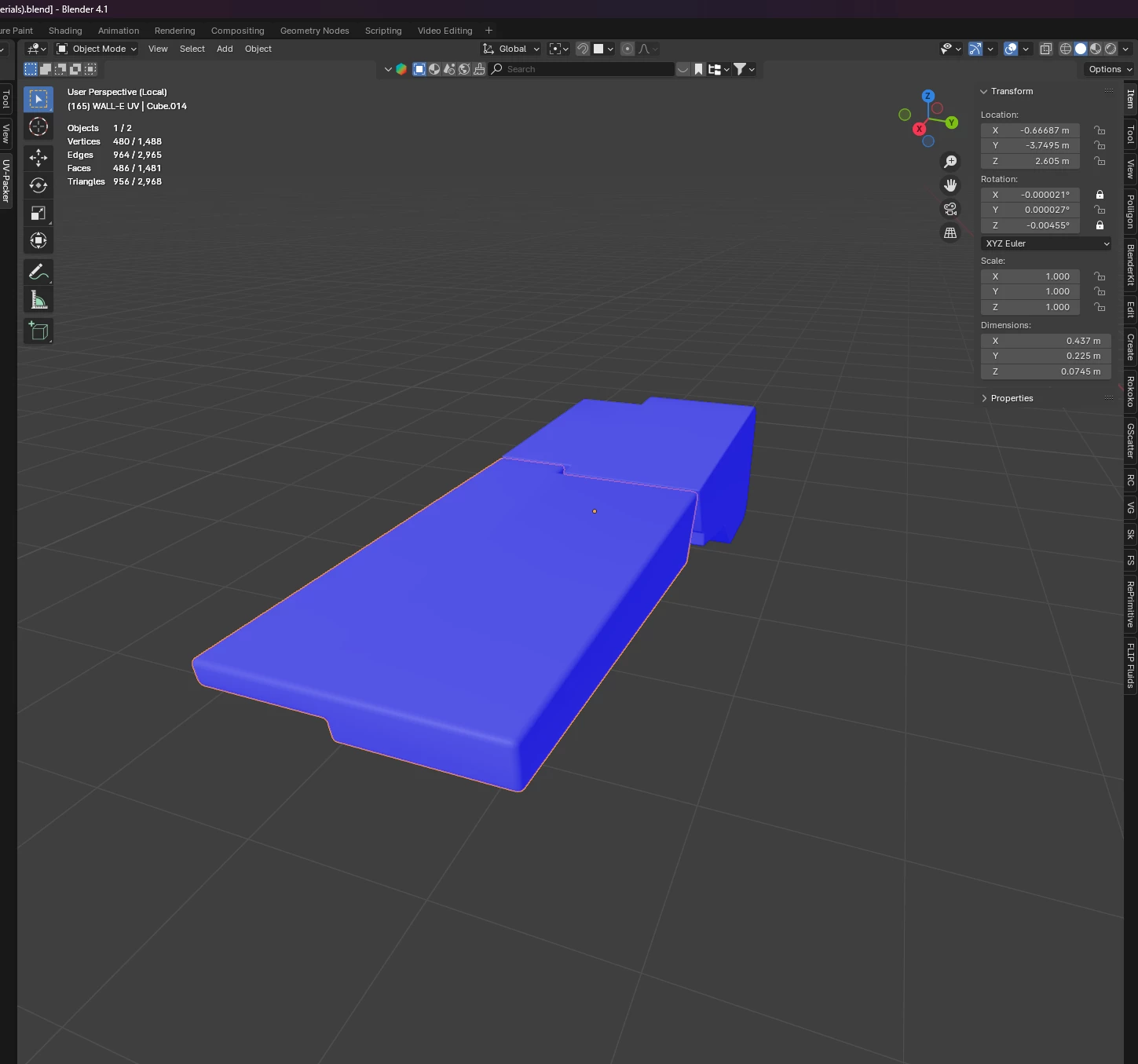Open the Options dropdown
The image size is (1138, 1064).
click(x=1110, y=69)
